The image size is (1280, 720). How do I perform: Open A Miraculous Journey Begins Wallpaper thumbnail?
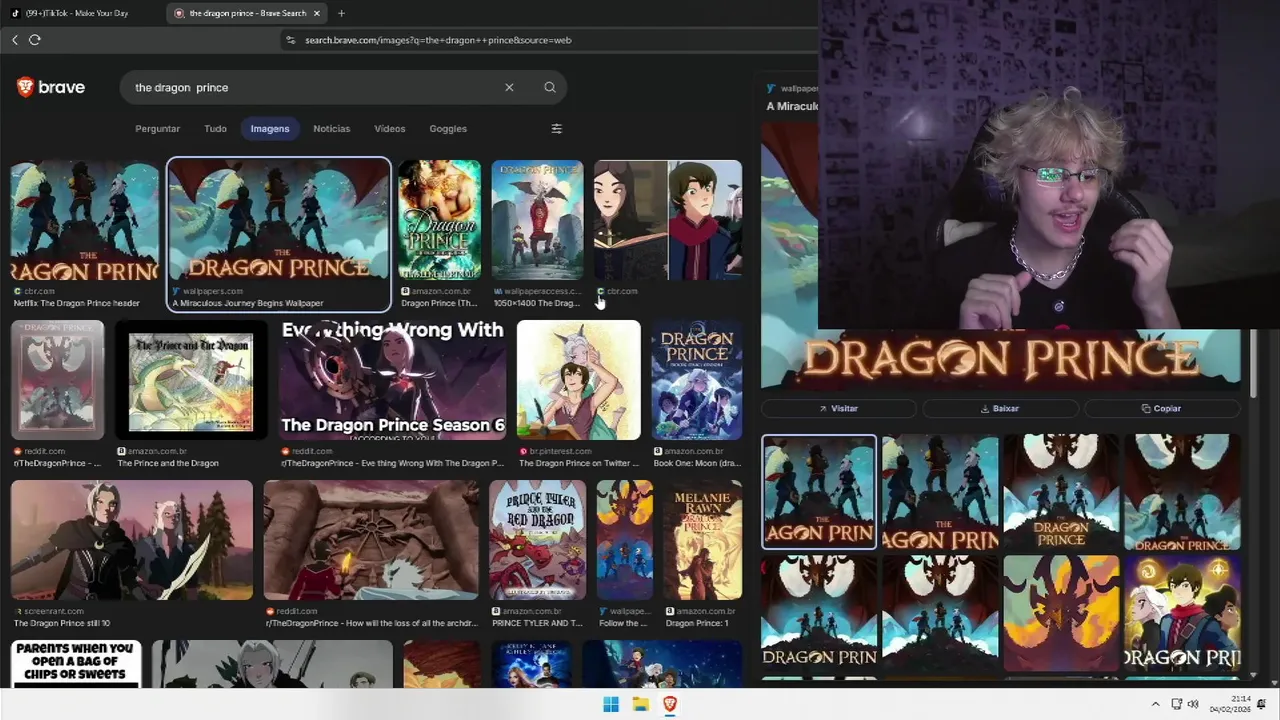[x=279, y=221]
